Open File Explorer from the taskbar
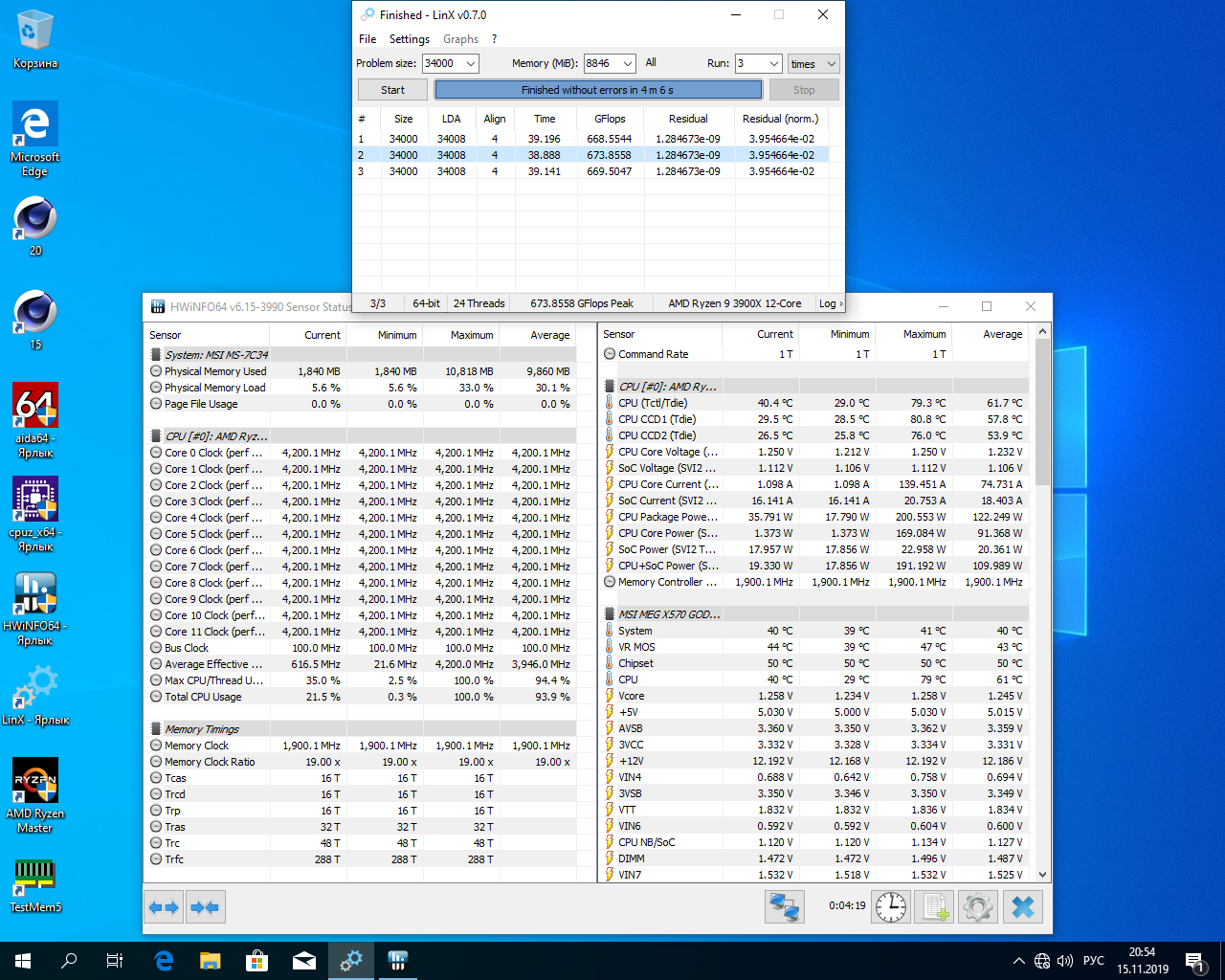1225x980 pixels. (211, 961)
